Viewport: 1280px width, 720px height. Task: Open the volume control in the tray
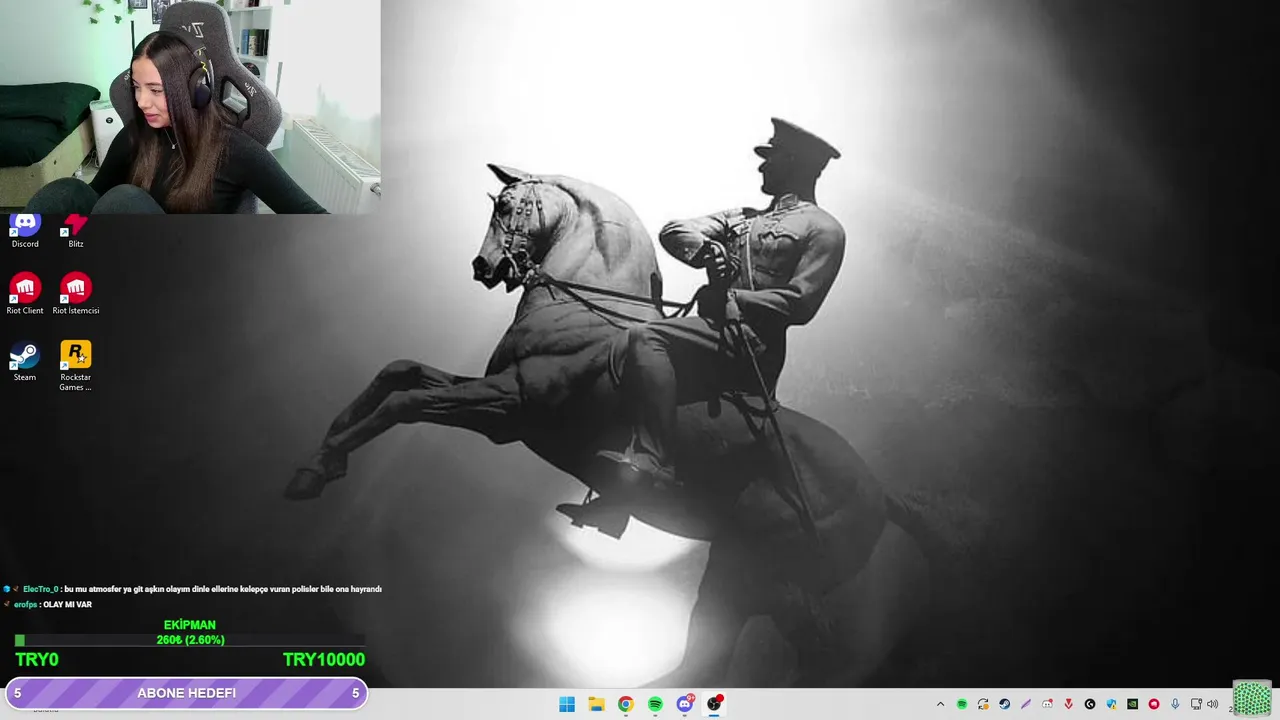(1213, 704)
